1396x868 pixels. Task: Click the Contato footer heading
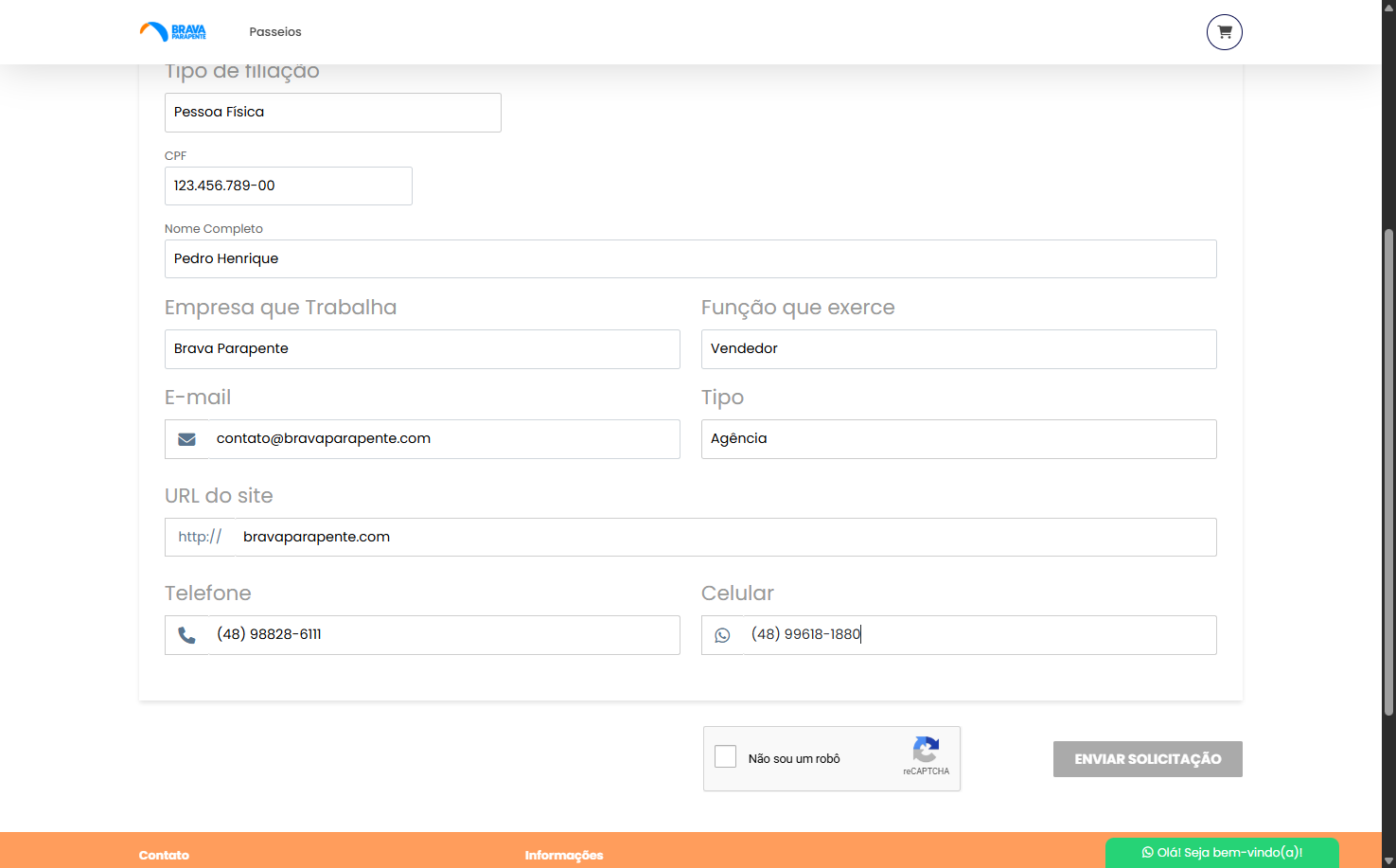tap(164, 856)
